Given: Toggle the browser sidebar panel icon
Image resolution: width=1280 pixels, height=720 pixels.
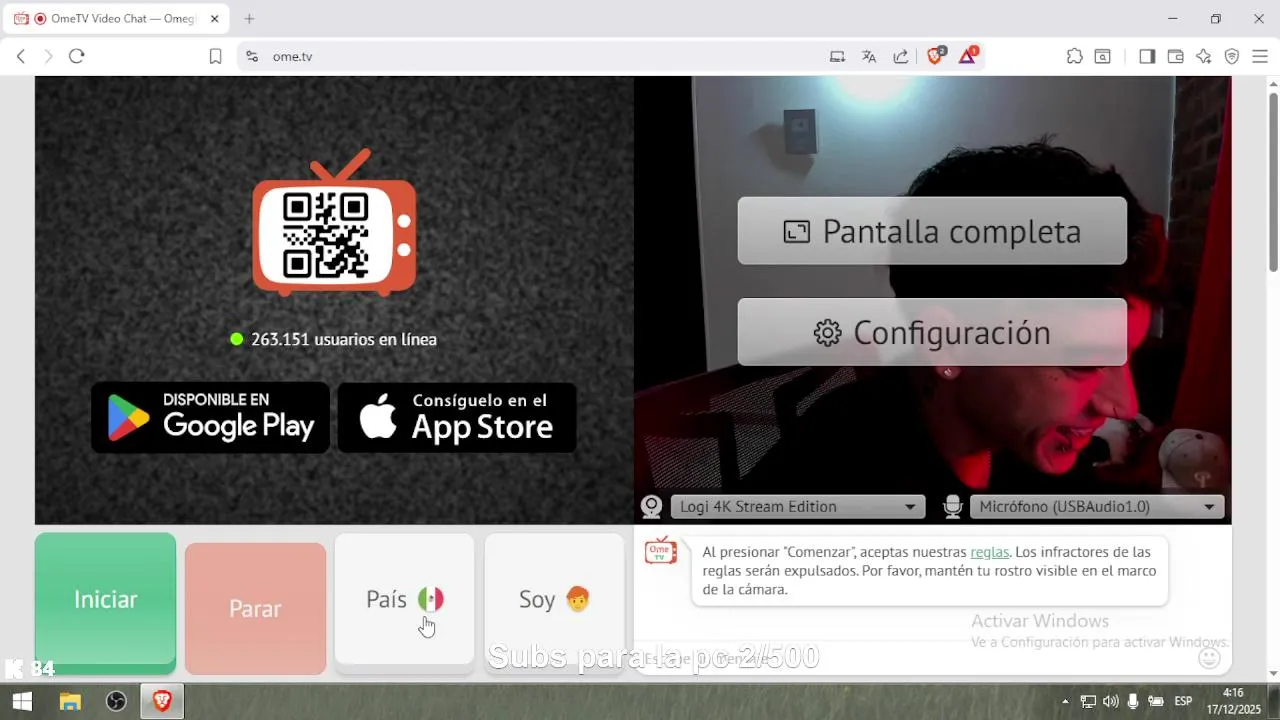Looking at the screenshot, I should (1147, 57).
